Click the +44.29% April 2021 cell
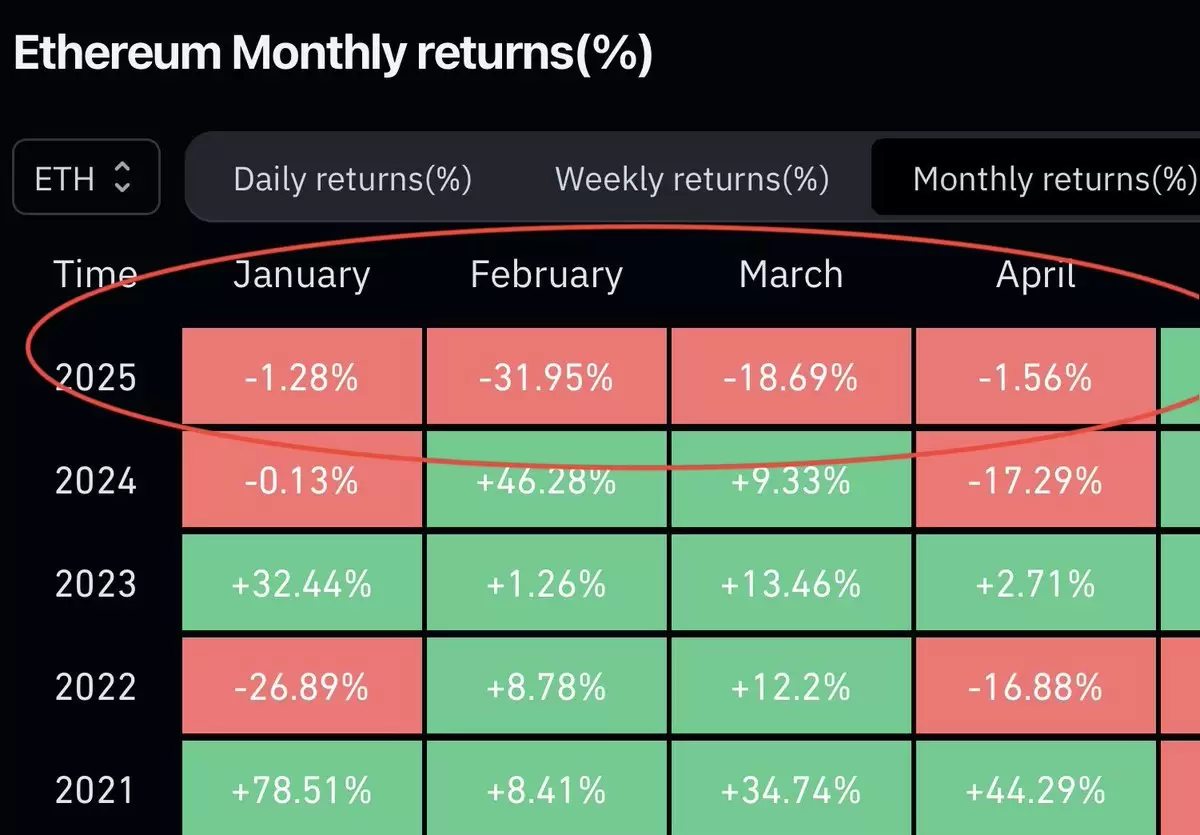Screen dimensions: 1200x835 tap(1036, 788)
